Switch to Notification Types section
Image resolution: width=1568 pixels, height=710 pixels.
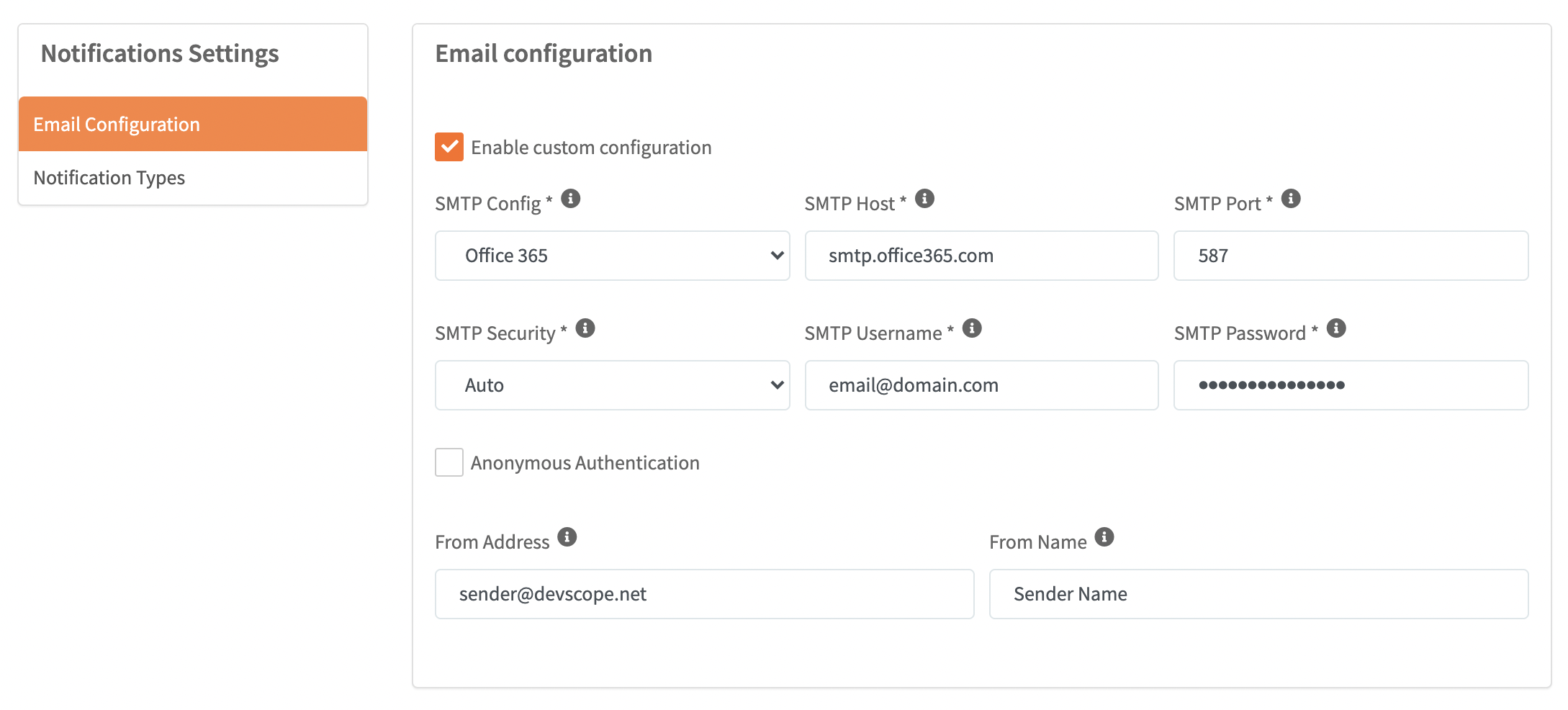[193, 178]
